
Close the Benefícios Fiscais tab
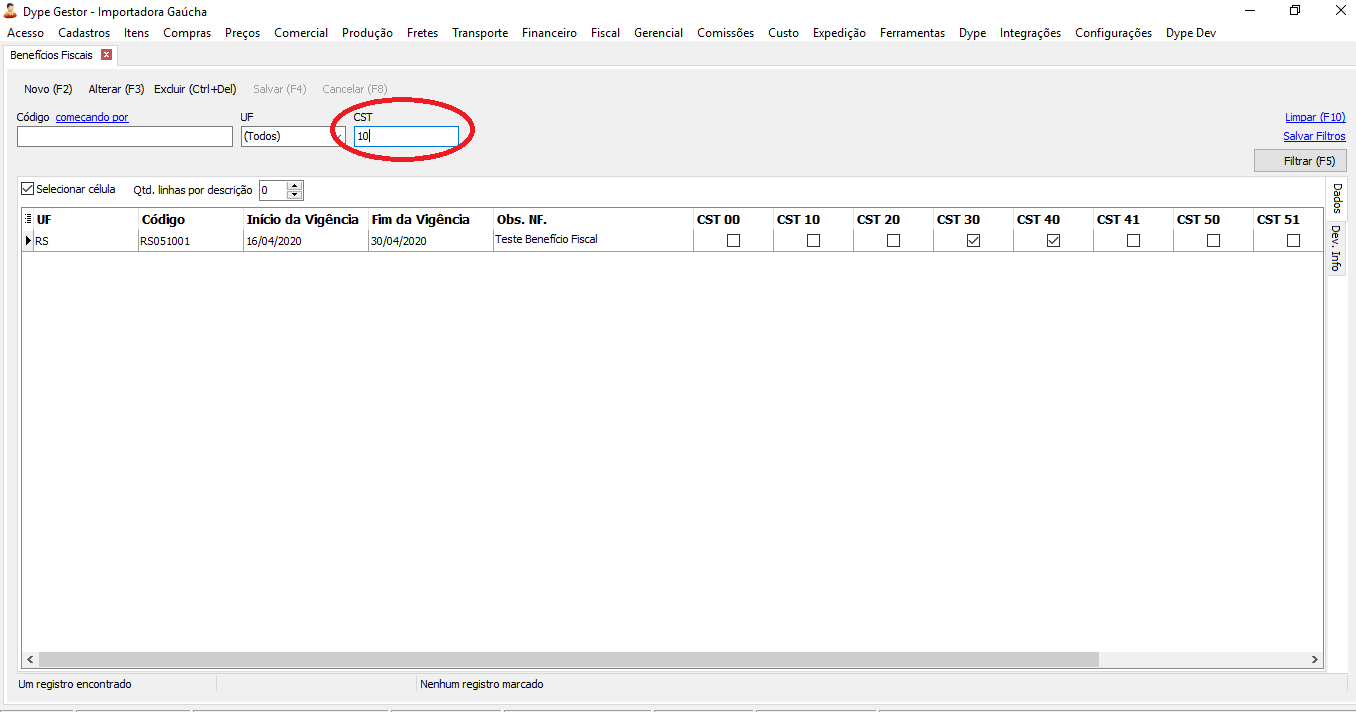(x=106, y=55)
